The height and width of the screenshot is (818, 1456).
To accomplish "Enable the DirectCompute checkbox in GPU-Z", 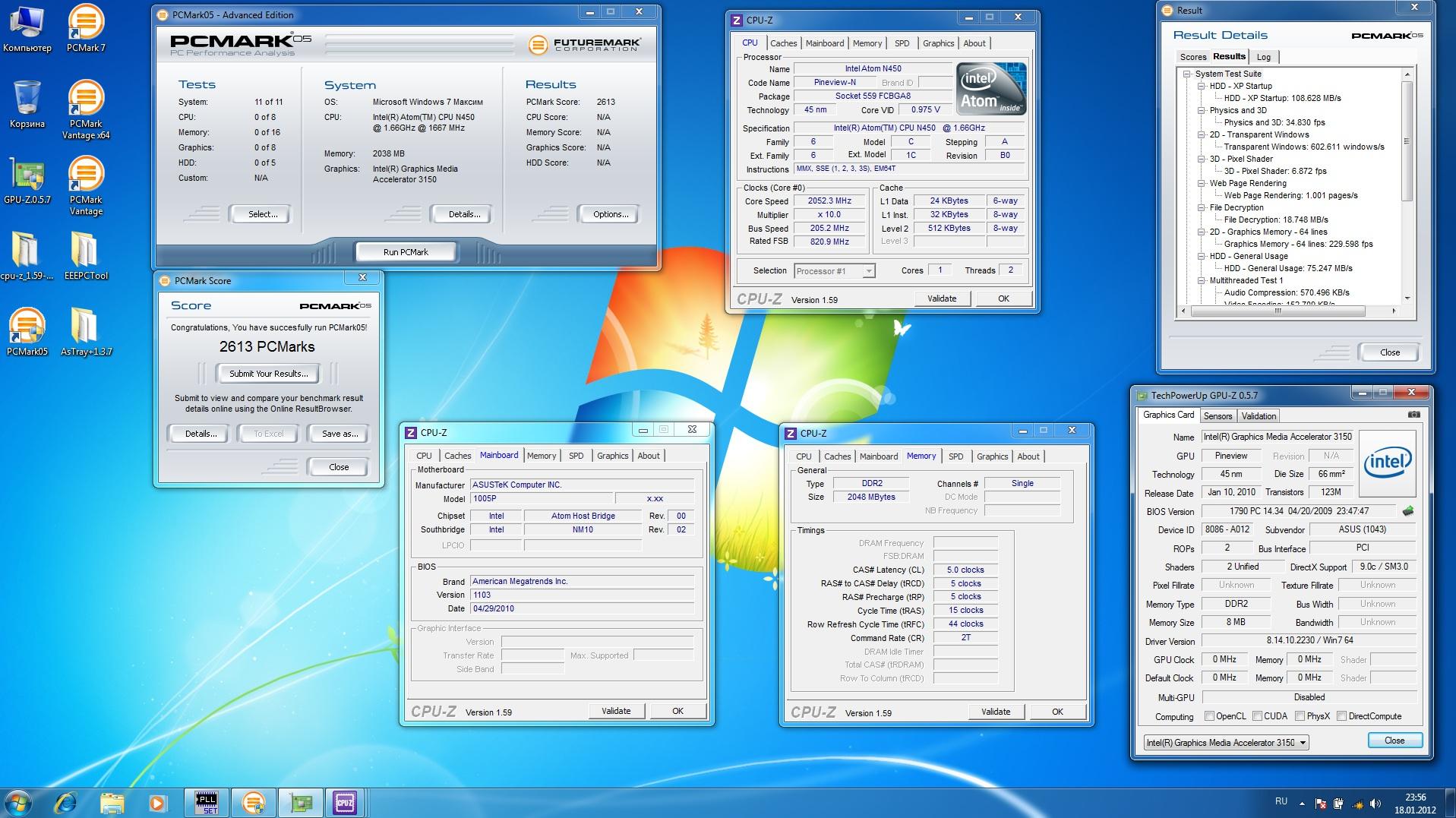I will coord(1341,716).
